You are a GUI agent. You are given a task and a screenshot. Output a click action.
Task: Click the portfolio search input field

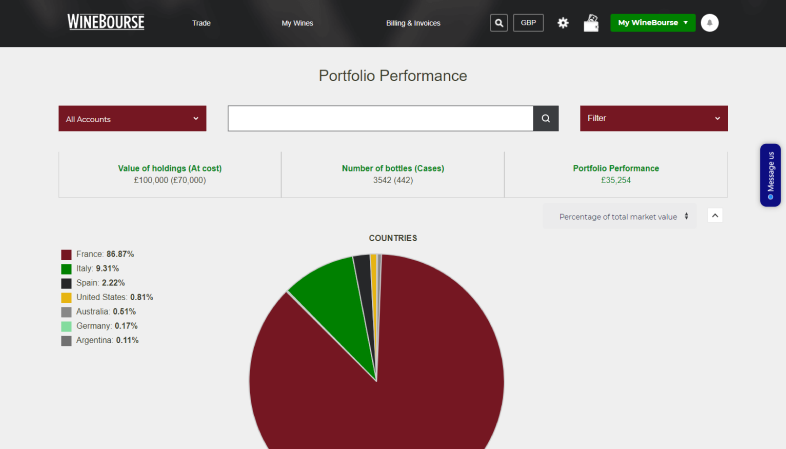click(380, 118)
